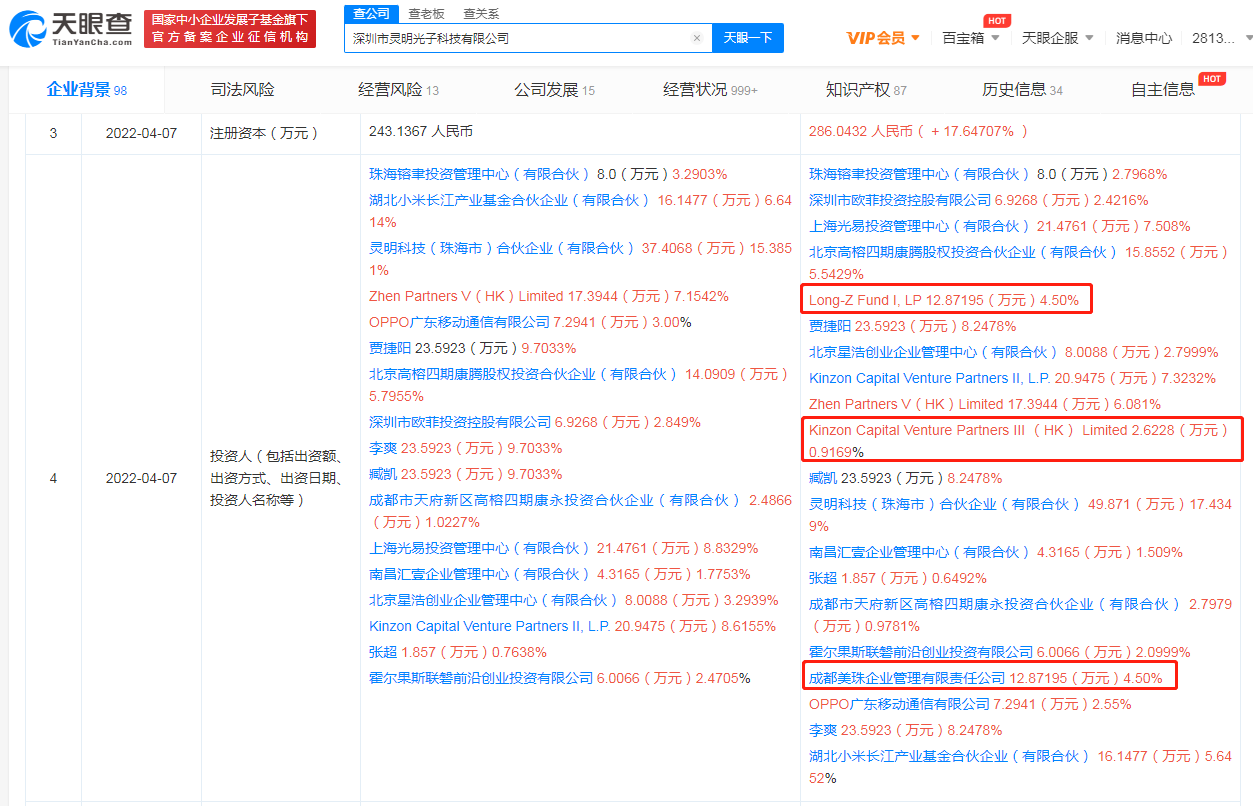Click Long-Z Fund I, LP 4.50% entry
The image size is (1253, 806).
(944, 300)
